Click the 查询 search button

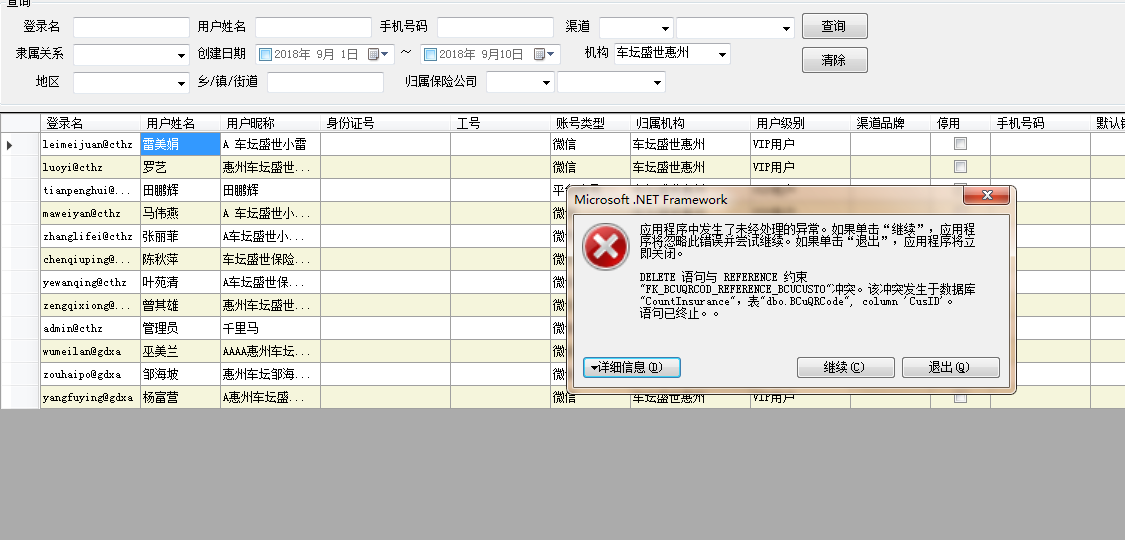tap(834, 26)
